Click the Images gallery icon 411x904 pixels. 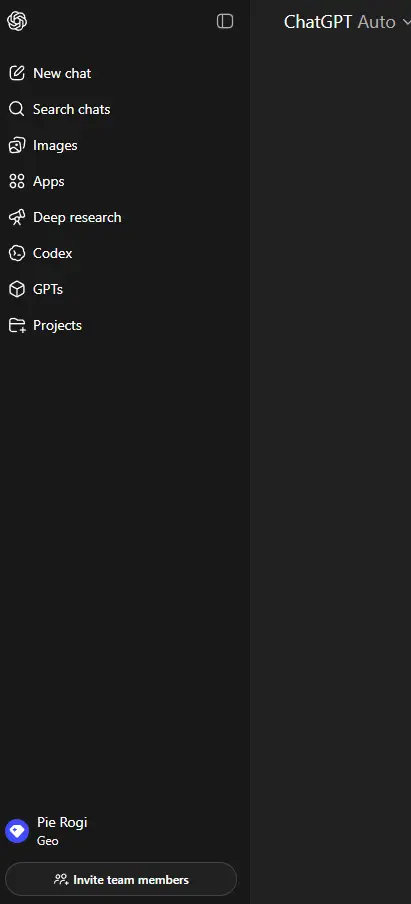(17, 145)
